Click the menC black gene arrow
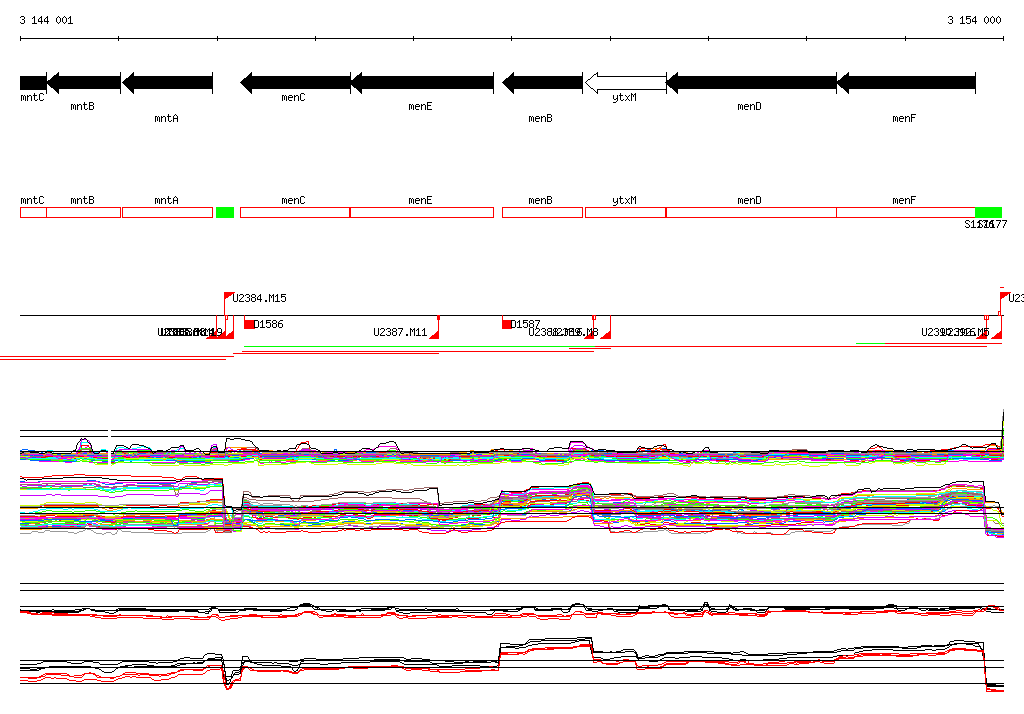This screenshot has width=1024, height=714. tap(295, 82)
